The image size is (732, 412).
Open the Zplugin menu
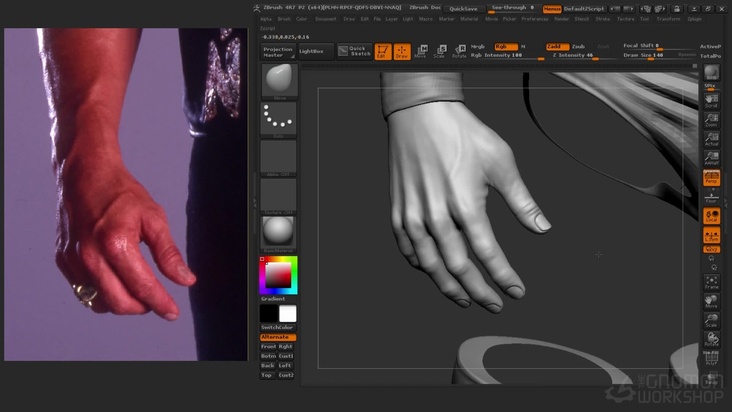coord(695,19)
